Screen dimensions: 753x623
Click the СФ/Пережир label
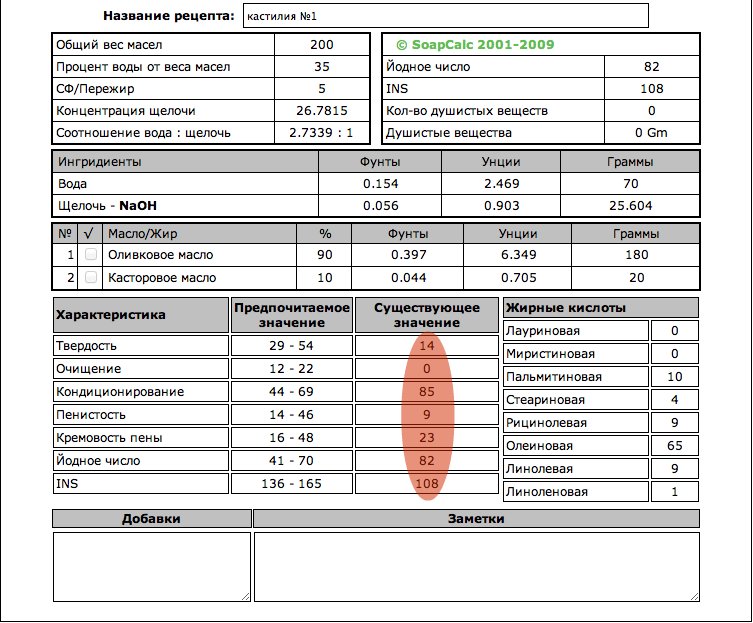tap(95, 89)
